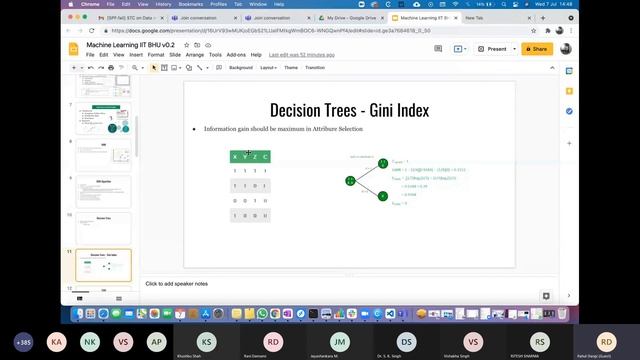The height and width of the screenshot is (360, 640).
Task: Star the Machine Learning IIT BHU presentation
Action: click(x=187, y=45)
